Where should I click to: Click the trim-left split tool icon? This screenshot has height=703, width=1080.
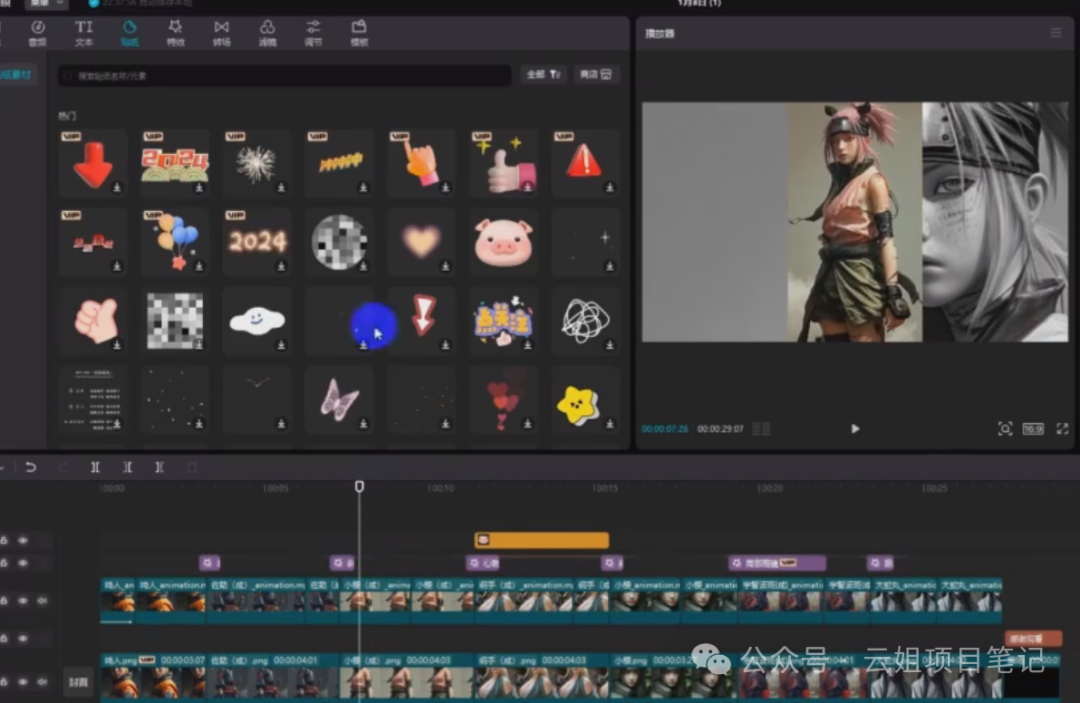pos(127,467)
